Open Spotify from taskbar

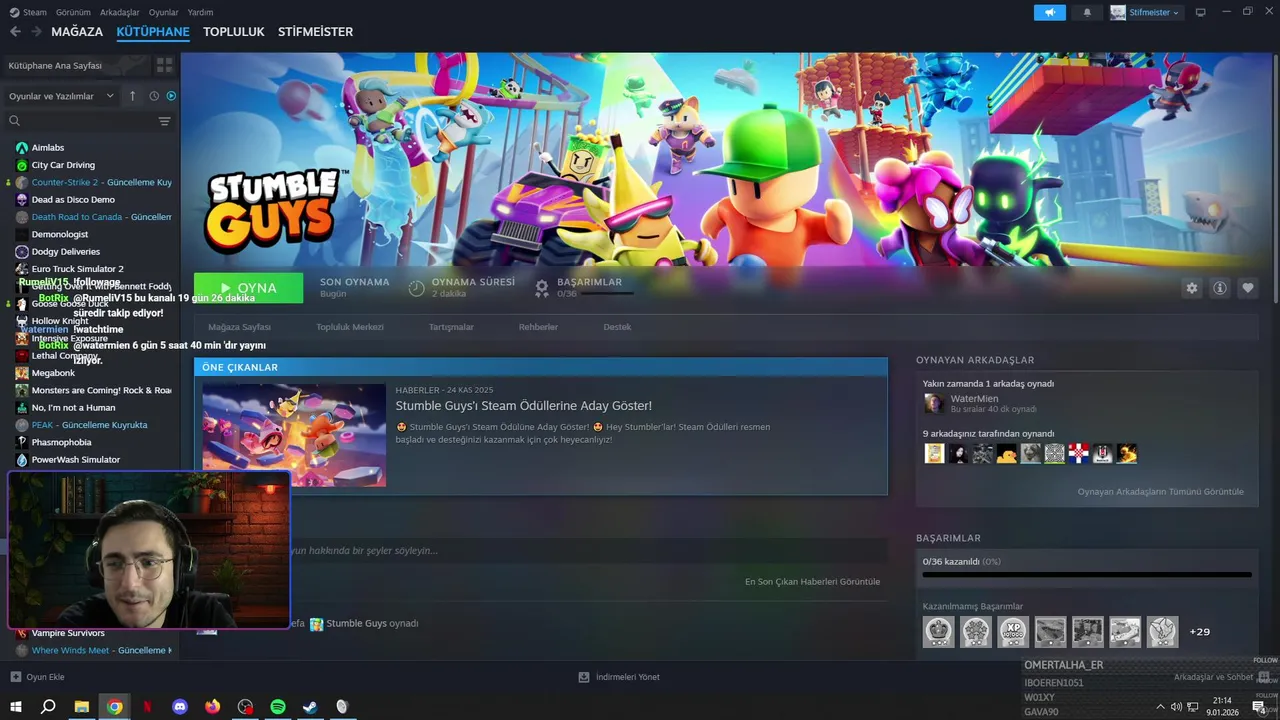click(278, 707)
